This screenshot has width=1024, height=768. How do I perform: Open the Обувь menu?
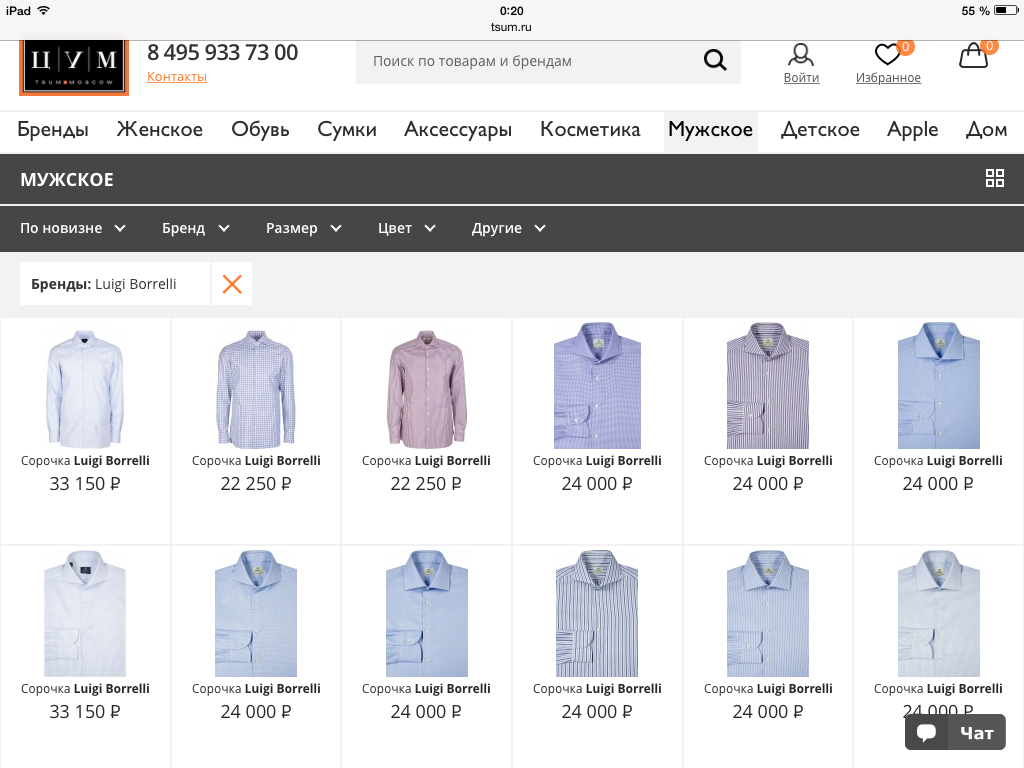coord(260,129)
